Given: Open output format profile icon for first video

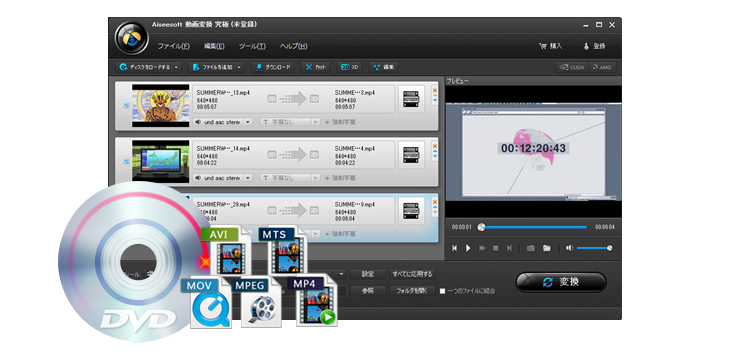Looking at the screenshot, I should coord(411,99).
